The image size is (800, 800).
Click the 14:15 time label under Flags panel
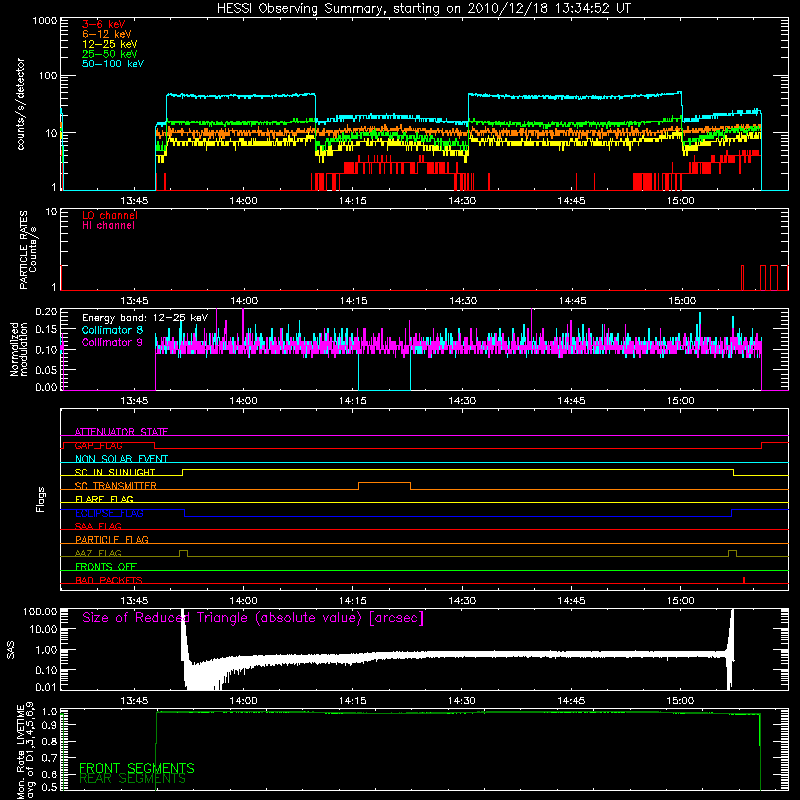pyautogui.click(x=353, y=601)
